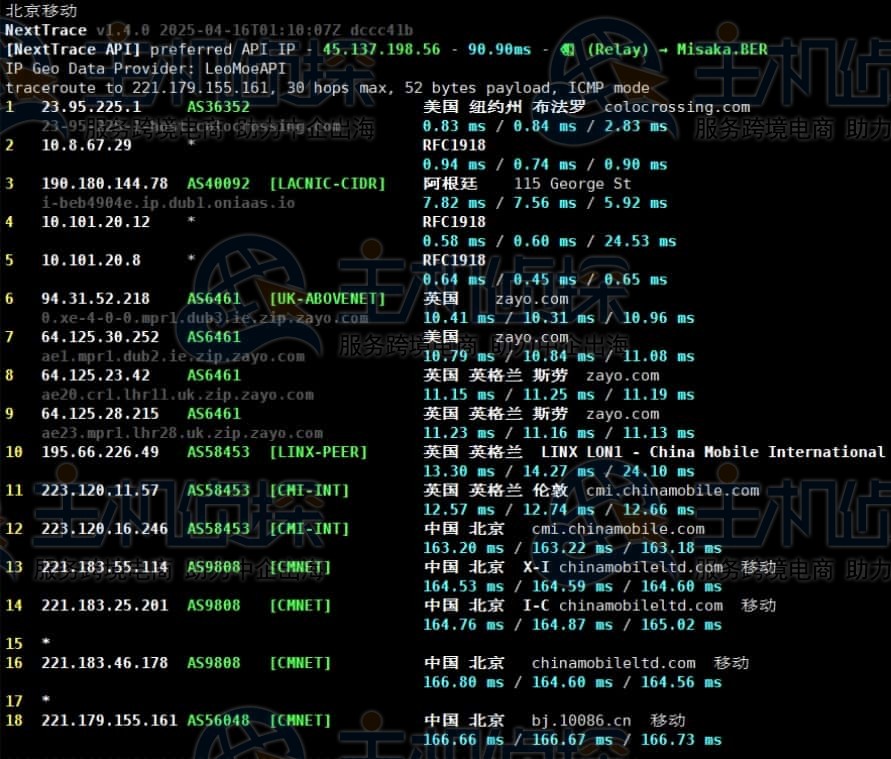Select IP 10.101.20.12 on hop 4
Screen dimensions: 891x759
[95, 222]
